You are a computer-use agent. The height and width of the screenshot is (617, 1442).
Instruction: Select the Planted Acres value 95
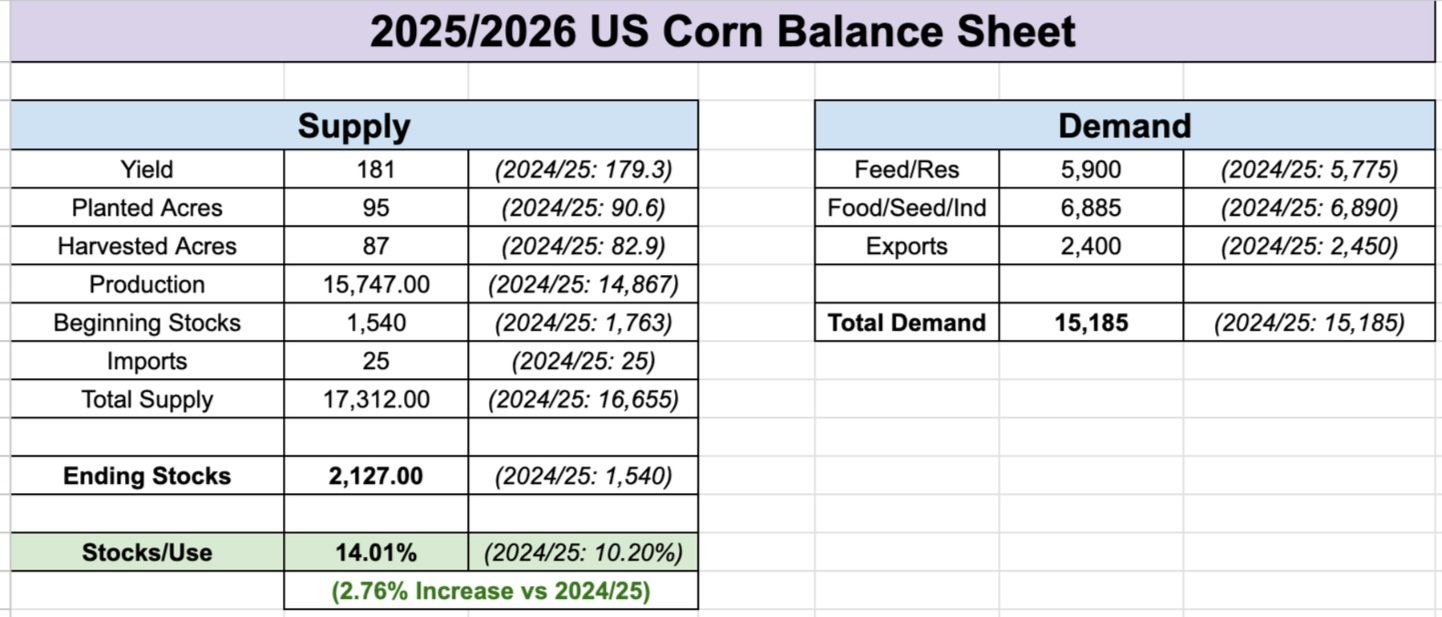[376, 208]
